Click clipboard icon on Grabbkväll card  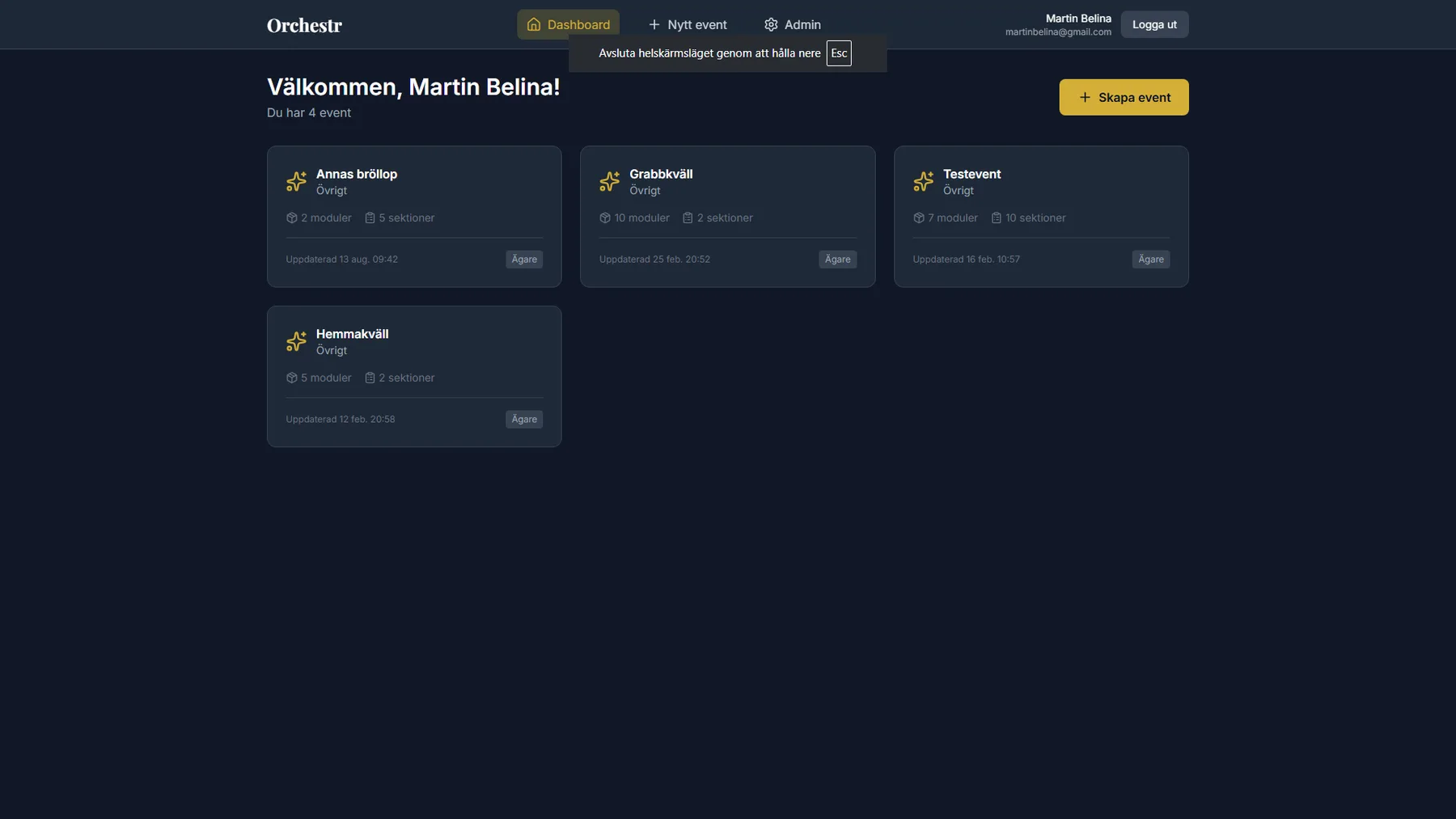pyautogui.click(x=688, y=217)
